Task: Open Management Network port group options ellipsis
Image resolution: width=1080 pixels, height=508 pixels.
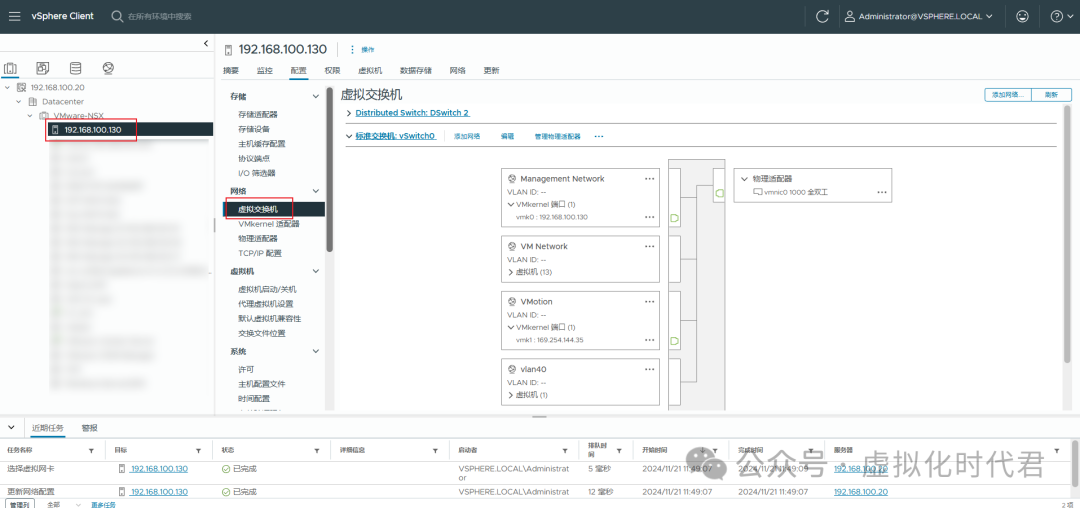Action: (x=649, y=178)
